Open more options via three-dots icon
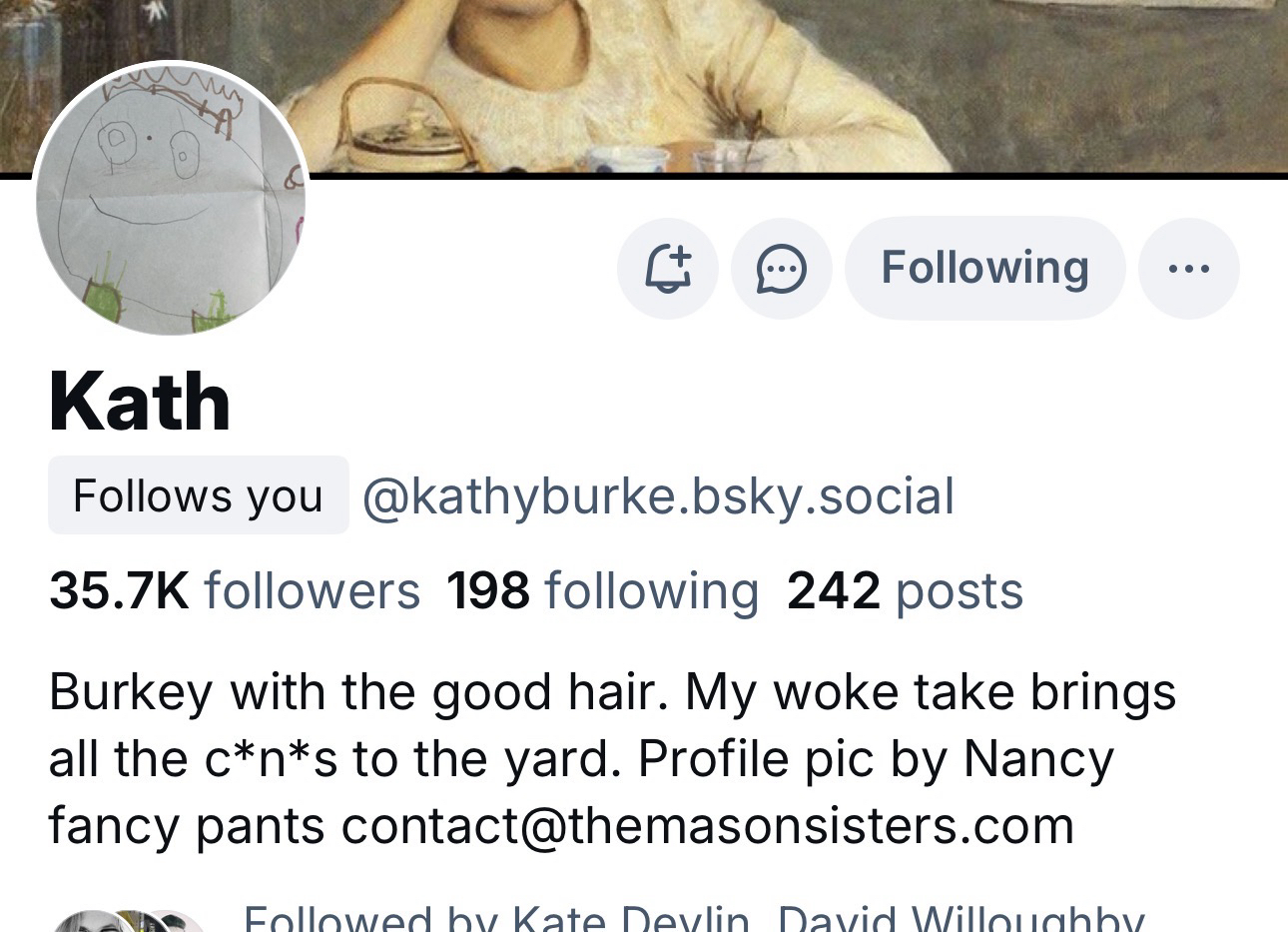Screen dimensions: 1288x932 point(1189,269)
